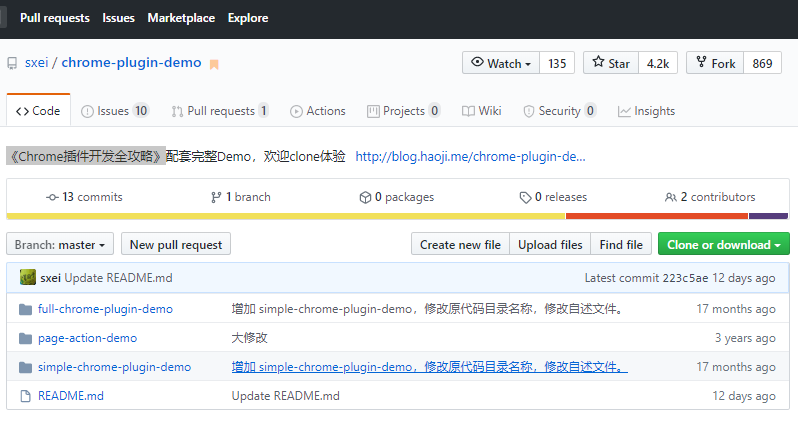
Task: View the 0 packages link
Action: [396, 197]
